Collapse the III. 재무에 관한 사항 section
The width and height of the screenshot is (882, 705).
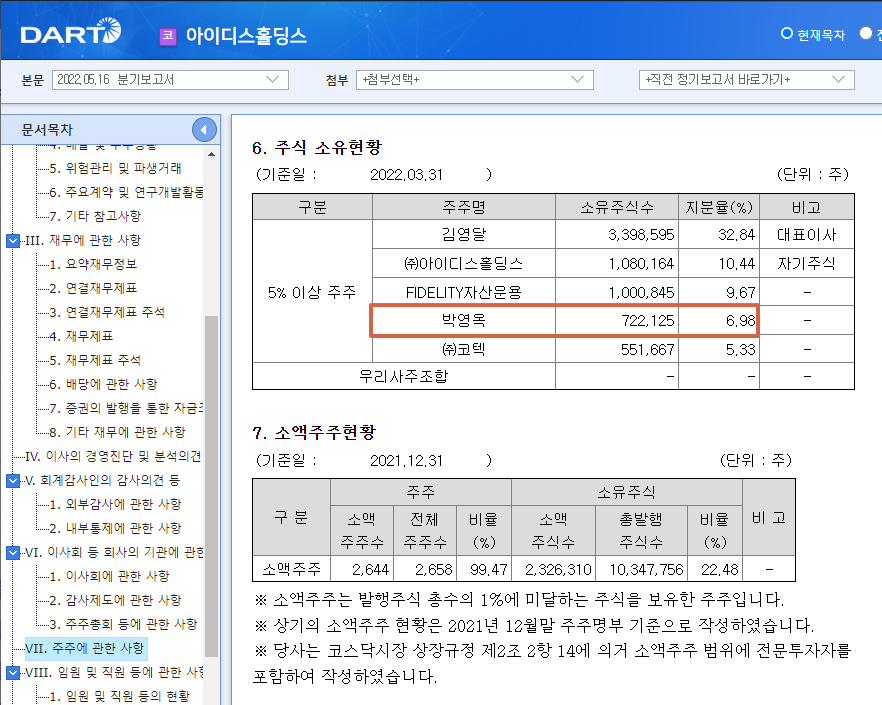point(14,240)
